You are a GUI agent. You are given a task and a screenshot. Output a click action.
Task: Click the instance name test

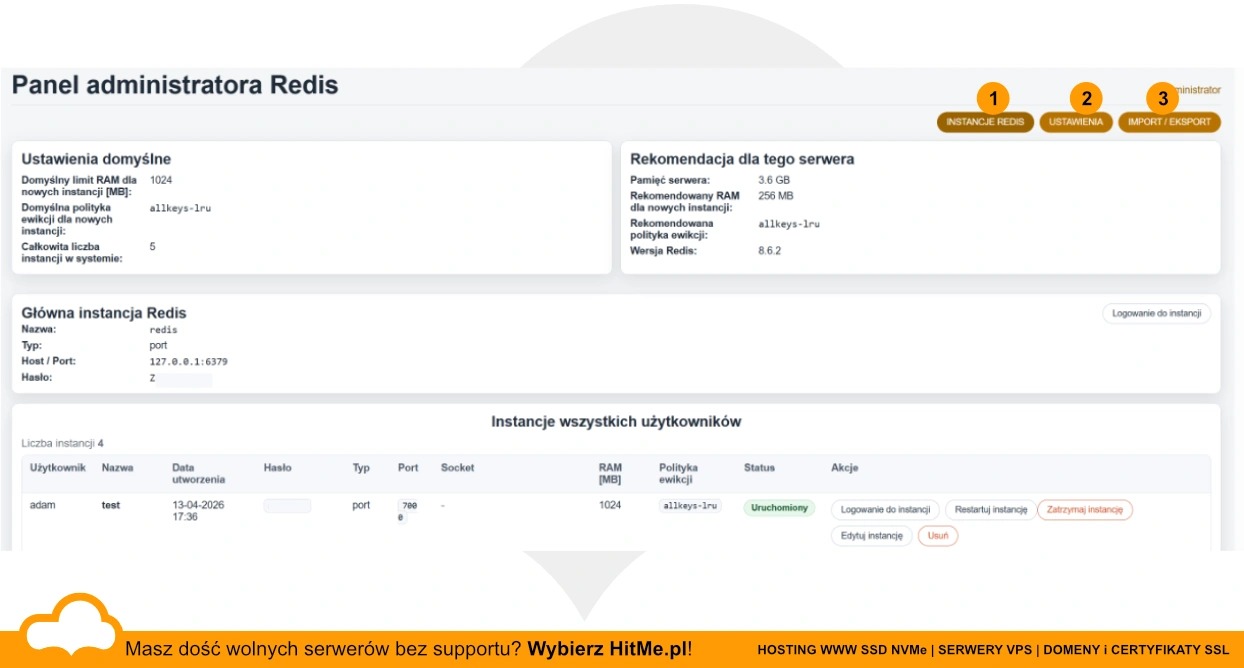point(111,505)
